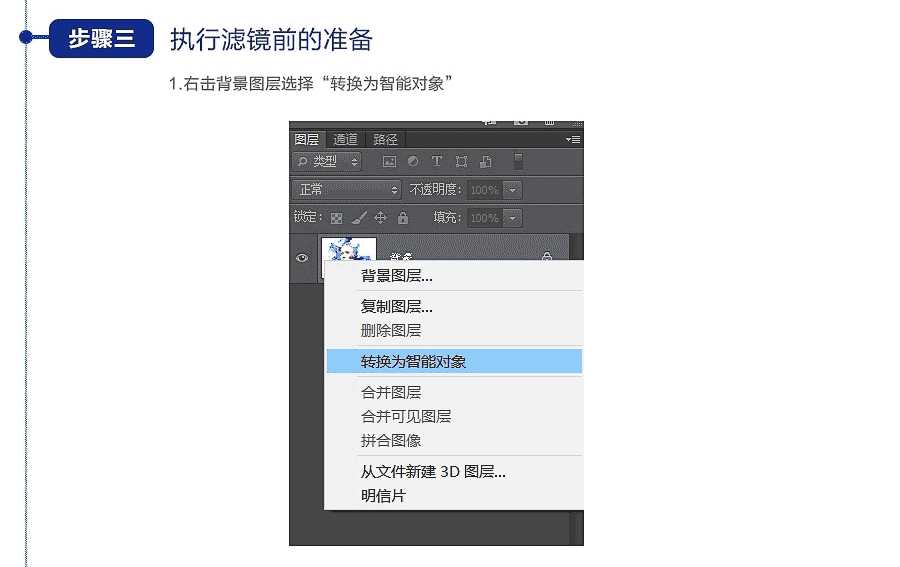
Task: Click heading text 执行滤镜前的准备
Action: (x=271, y=40)
